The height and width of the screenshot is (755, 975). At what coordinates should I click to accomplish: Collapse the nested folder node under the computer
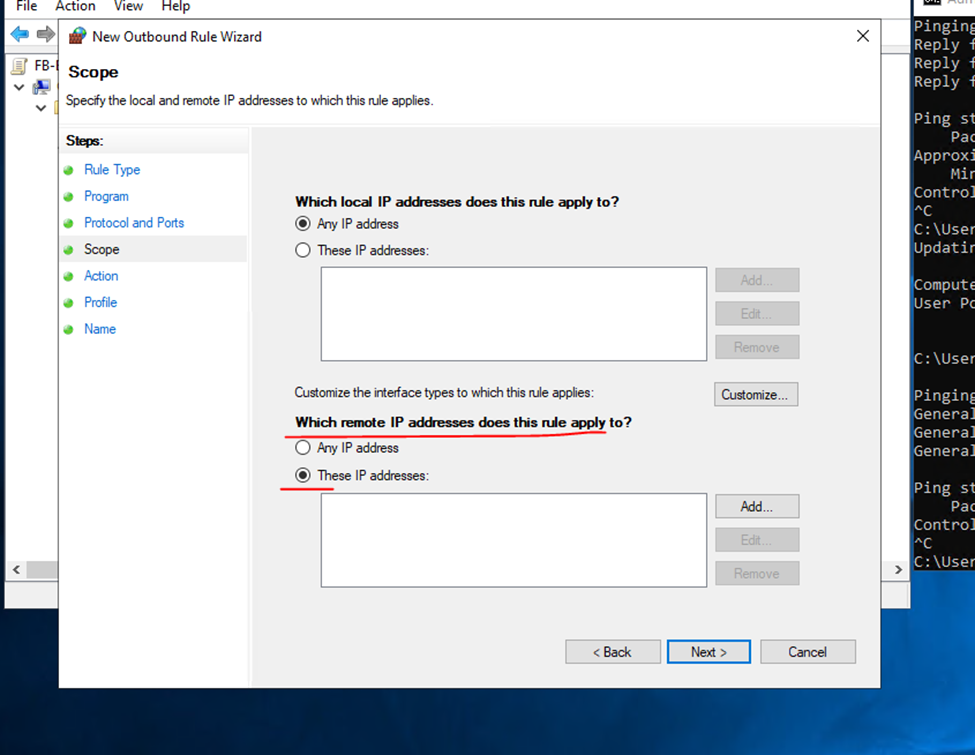[x=41, y=108]
